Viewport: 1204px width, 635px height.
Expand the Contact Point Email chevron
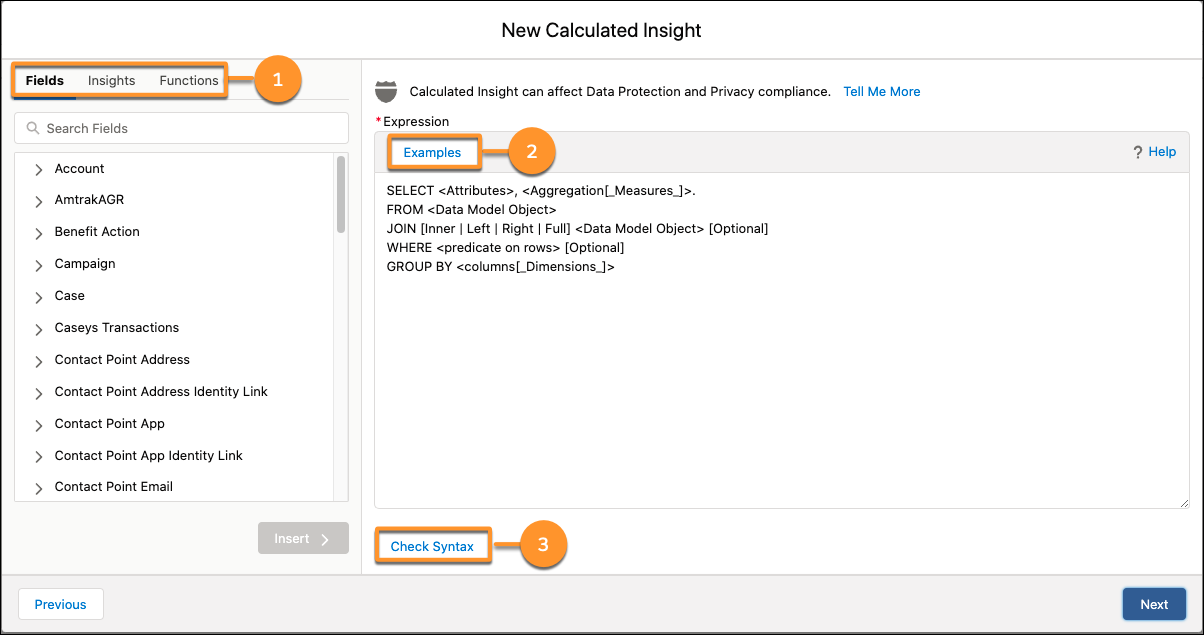pos(39,487)
